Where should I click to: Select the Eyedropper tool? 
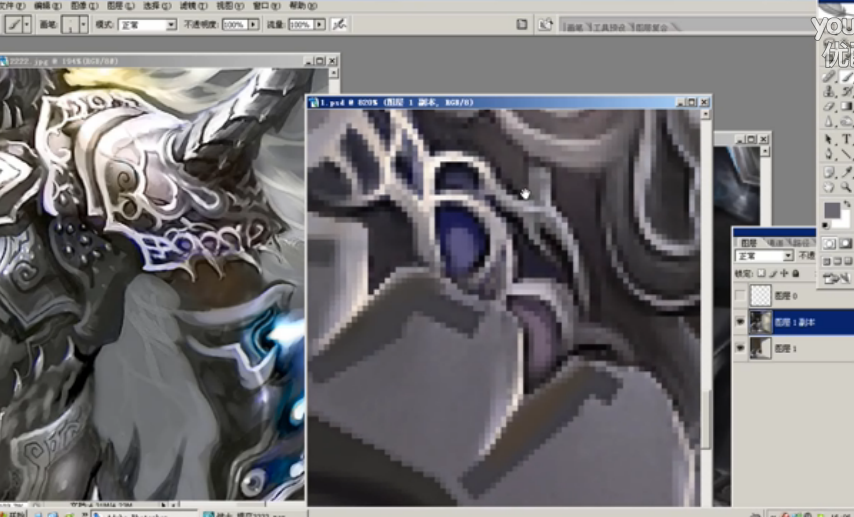846,172
